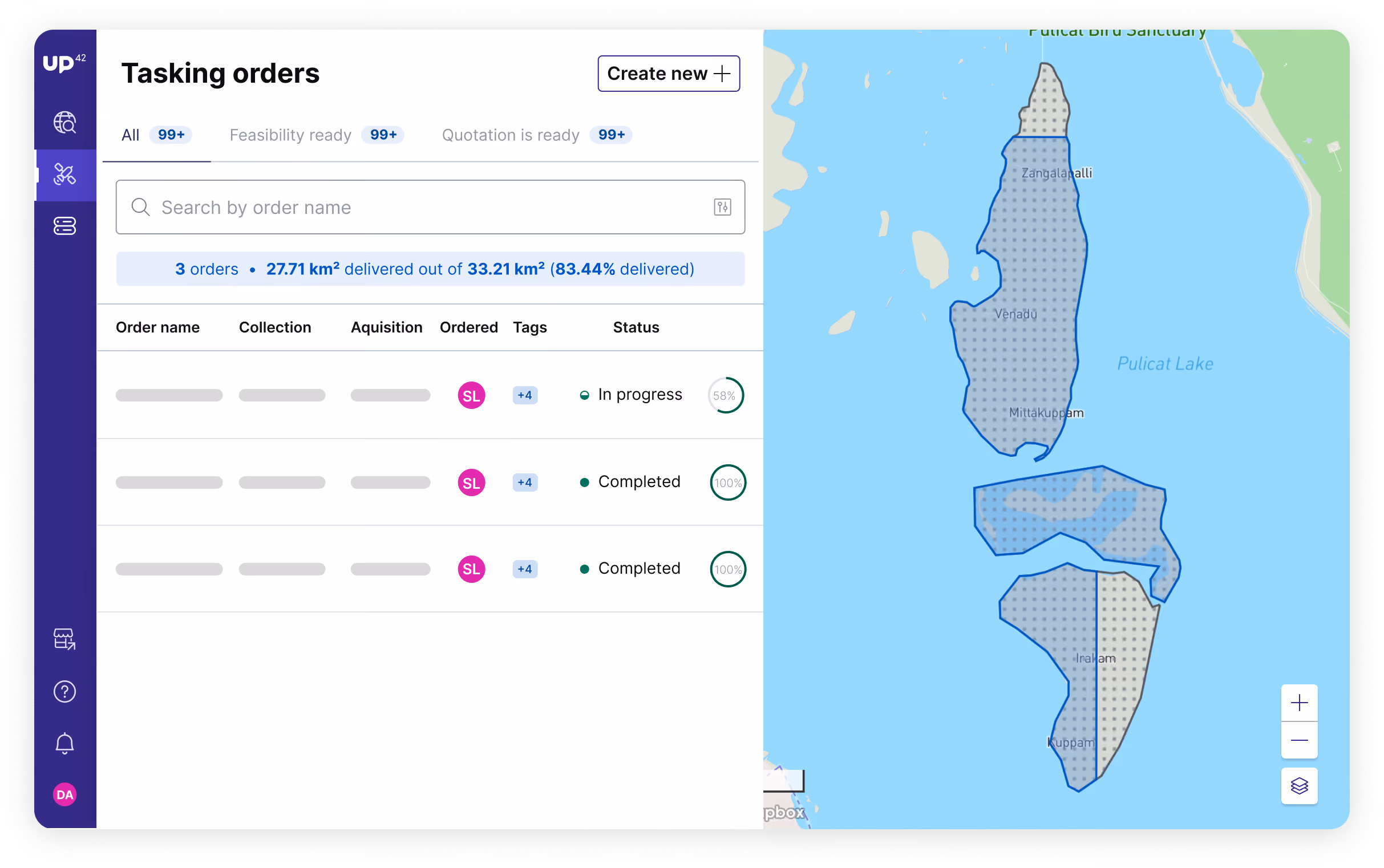Click the Tags column header
The width and height of the screenshot is (1384, 868).
[529, 327]
